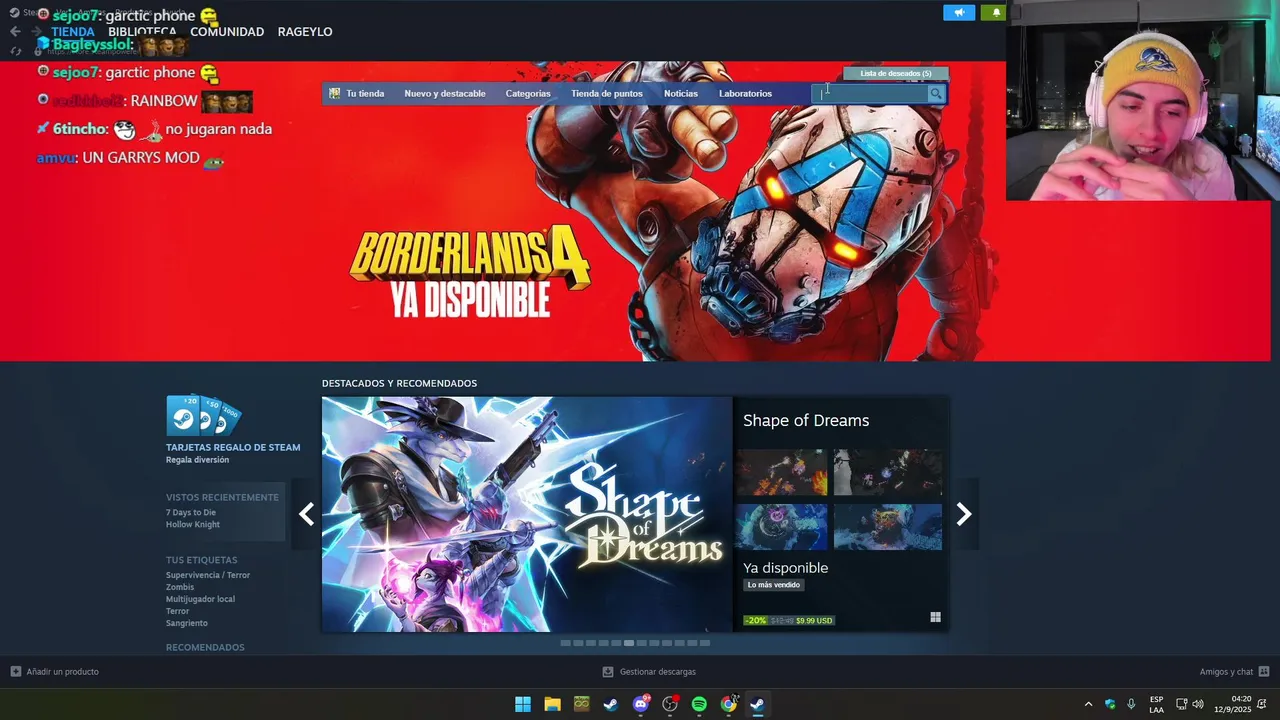Open the taskbar clock showing 04:20

click(1233, 704)
